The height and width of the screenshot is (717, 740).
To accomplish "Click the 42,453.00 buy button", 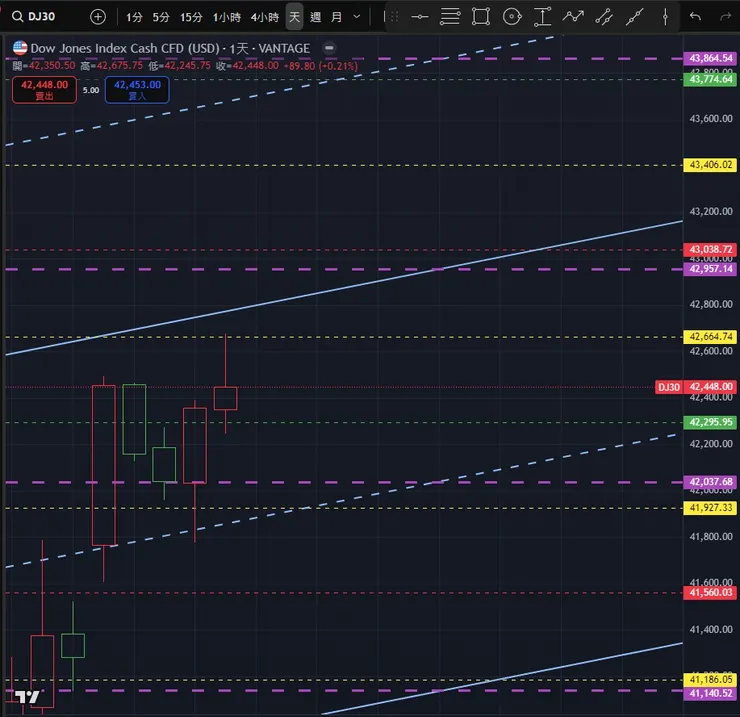I will click(137, 90).
